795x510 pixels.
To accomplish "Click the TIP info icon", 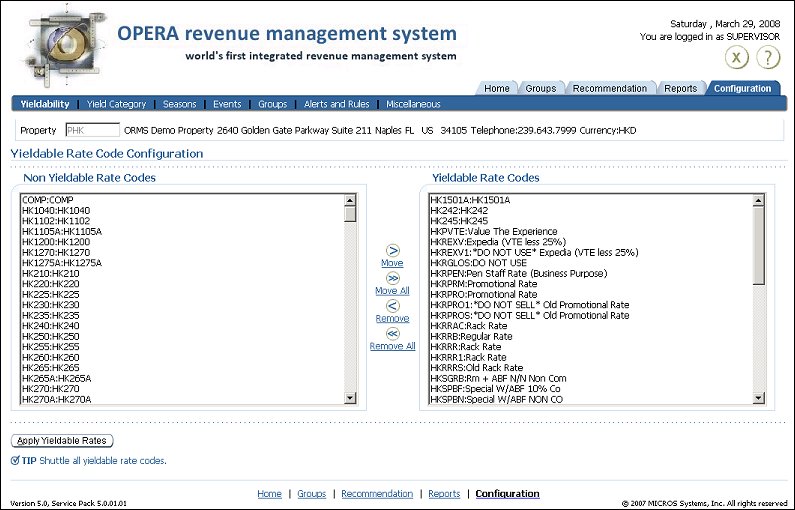I will pyautogui.click(x=14, y=461).
